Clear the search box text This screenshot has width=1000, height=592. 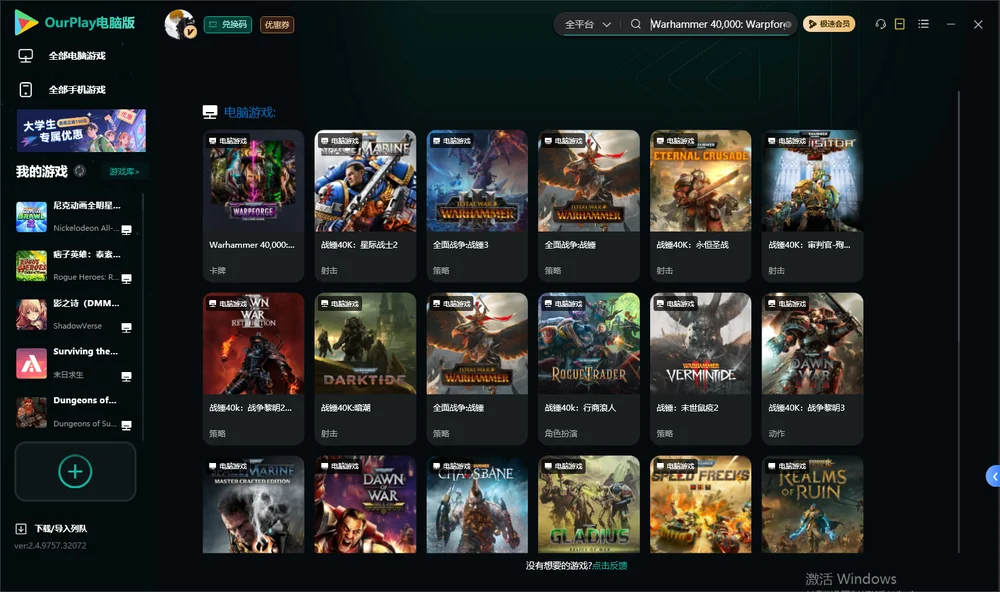pos(788,24)
